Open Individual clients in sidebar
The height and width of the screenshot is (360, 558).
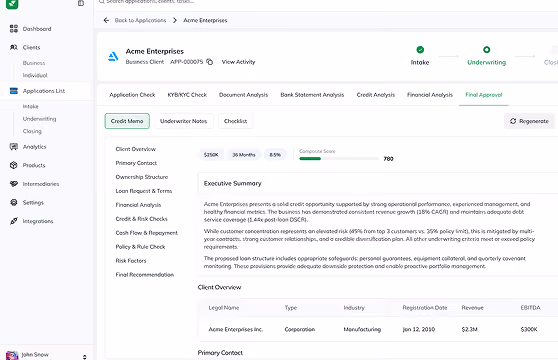pyautogui.click(x=35, y=75)
